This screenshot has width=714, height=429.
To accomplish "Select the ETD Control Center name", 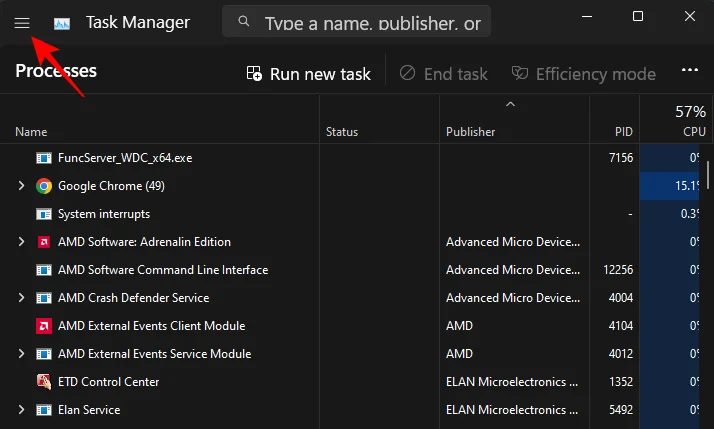I will 108,382.
